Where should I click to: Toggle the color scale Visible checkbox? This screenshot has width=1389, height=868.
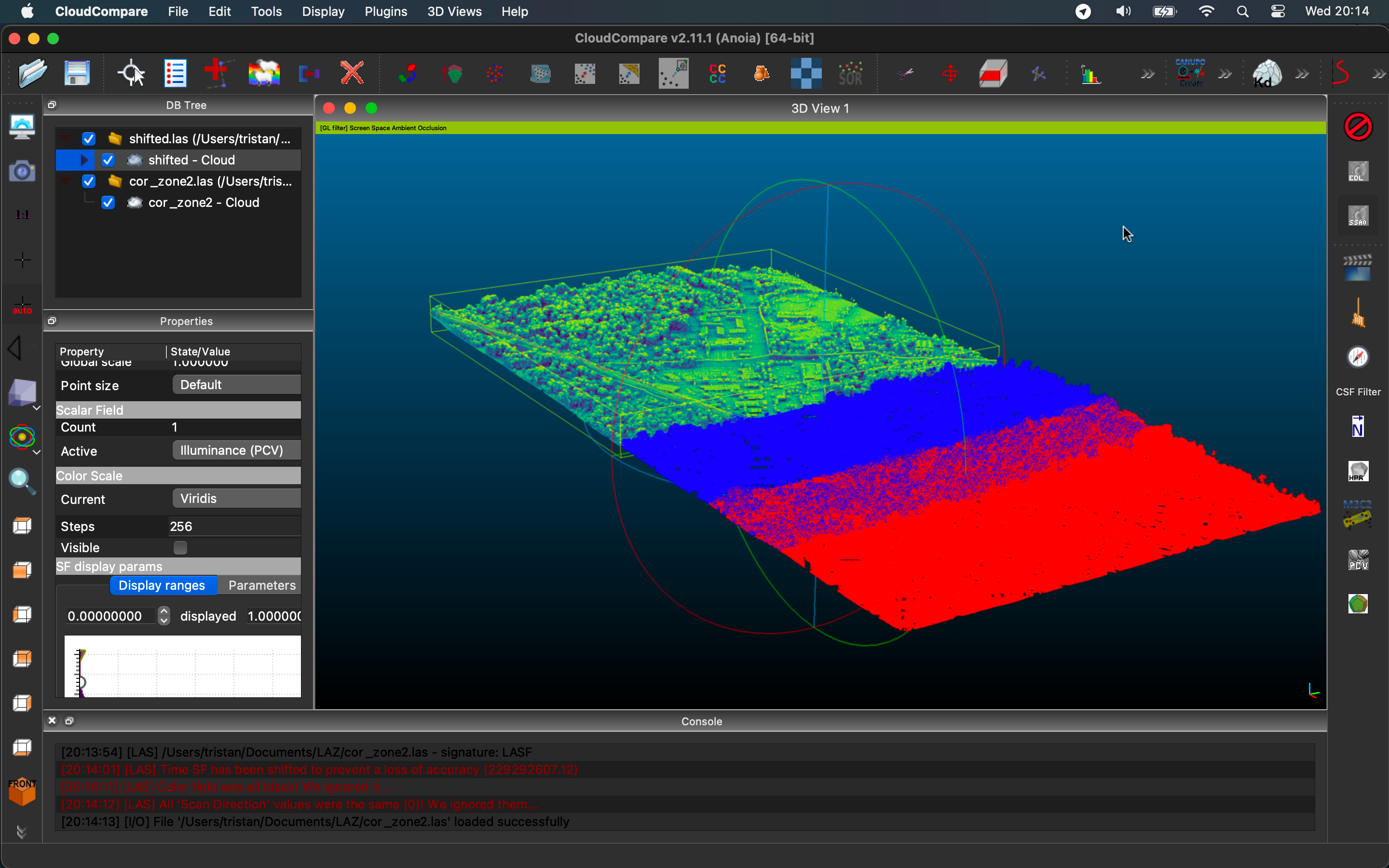coord(180,548)
